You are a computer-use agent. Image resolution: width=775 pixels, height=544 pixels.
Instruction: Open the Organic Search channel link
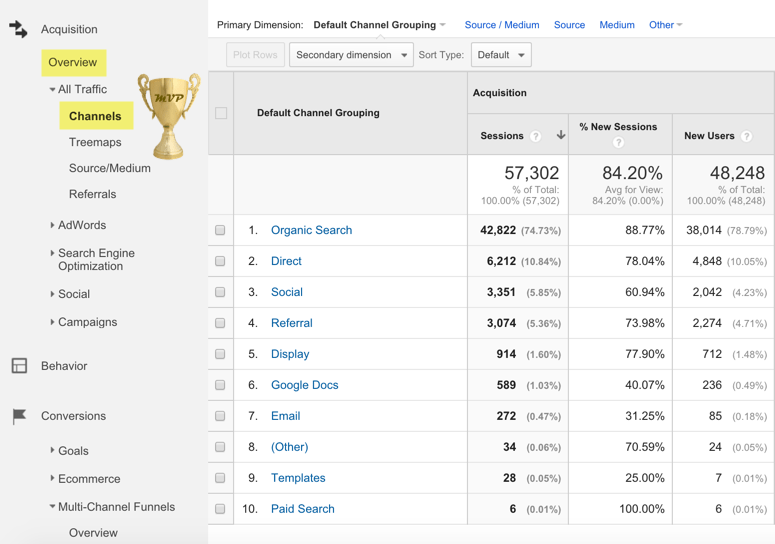311,230
